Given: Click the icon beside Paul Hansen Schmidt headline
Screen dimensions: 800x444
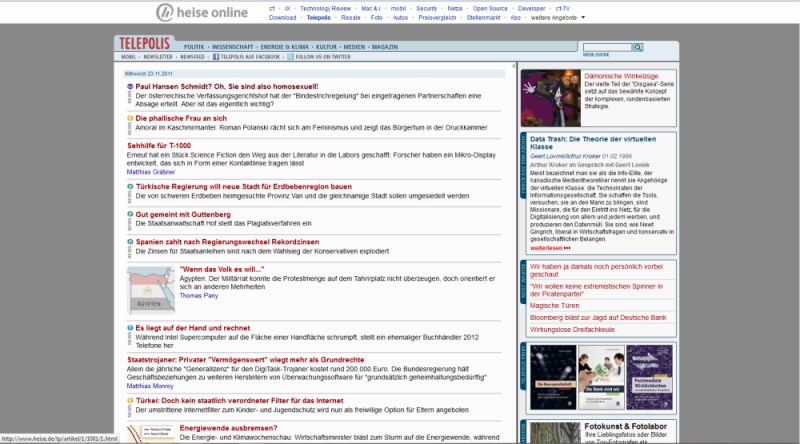Looking at the screenshot, I should (x=130, y=87).
